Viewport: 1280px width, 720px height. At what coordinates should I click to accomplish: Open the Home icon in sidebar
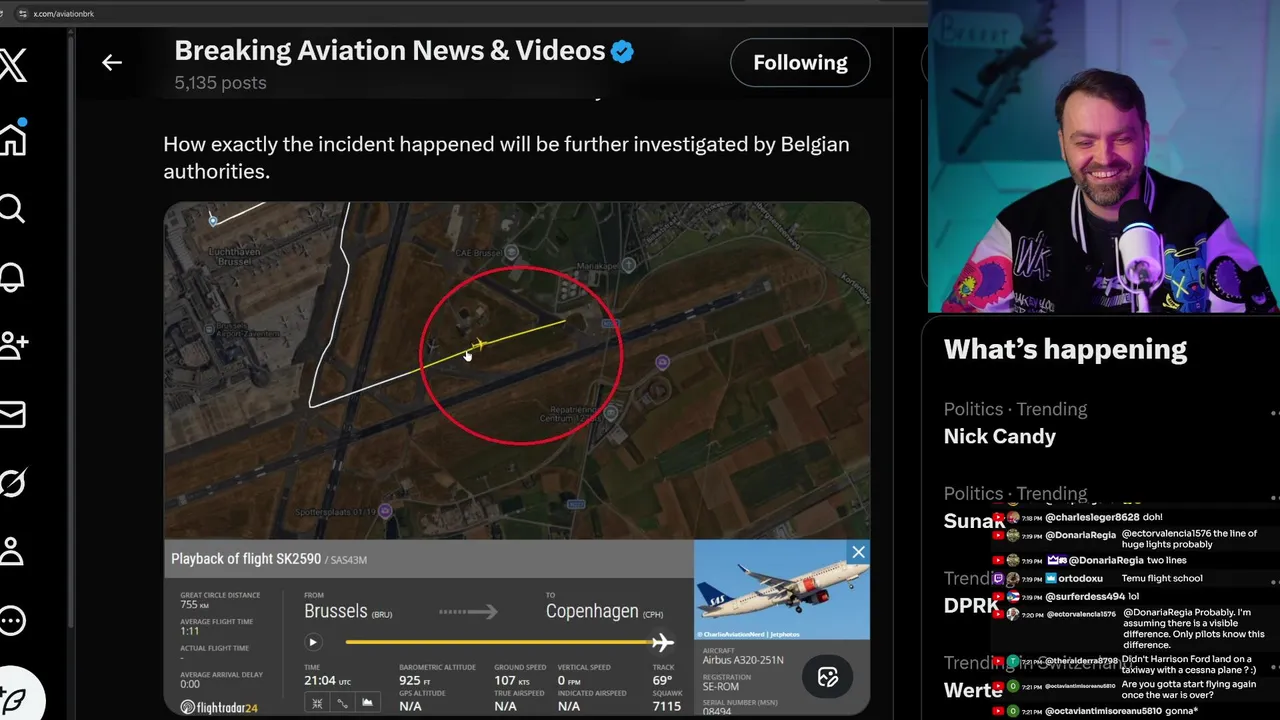click(12, 138)
